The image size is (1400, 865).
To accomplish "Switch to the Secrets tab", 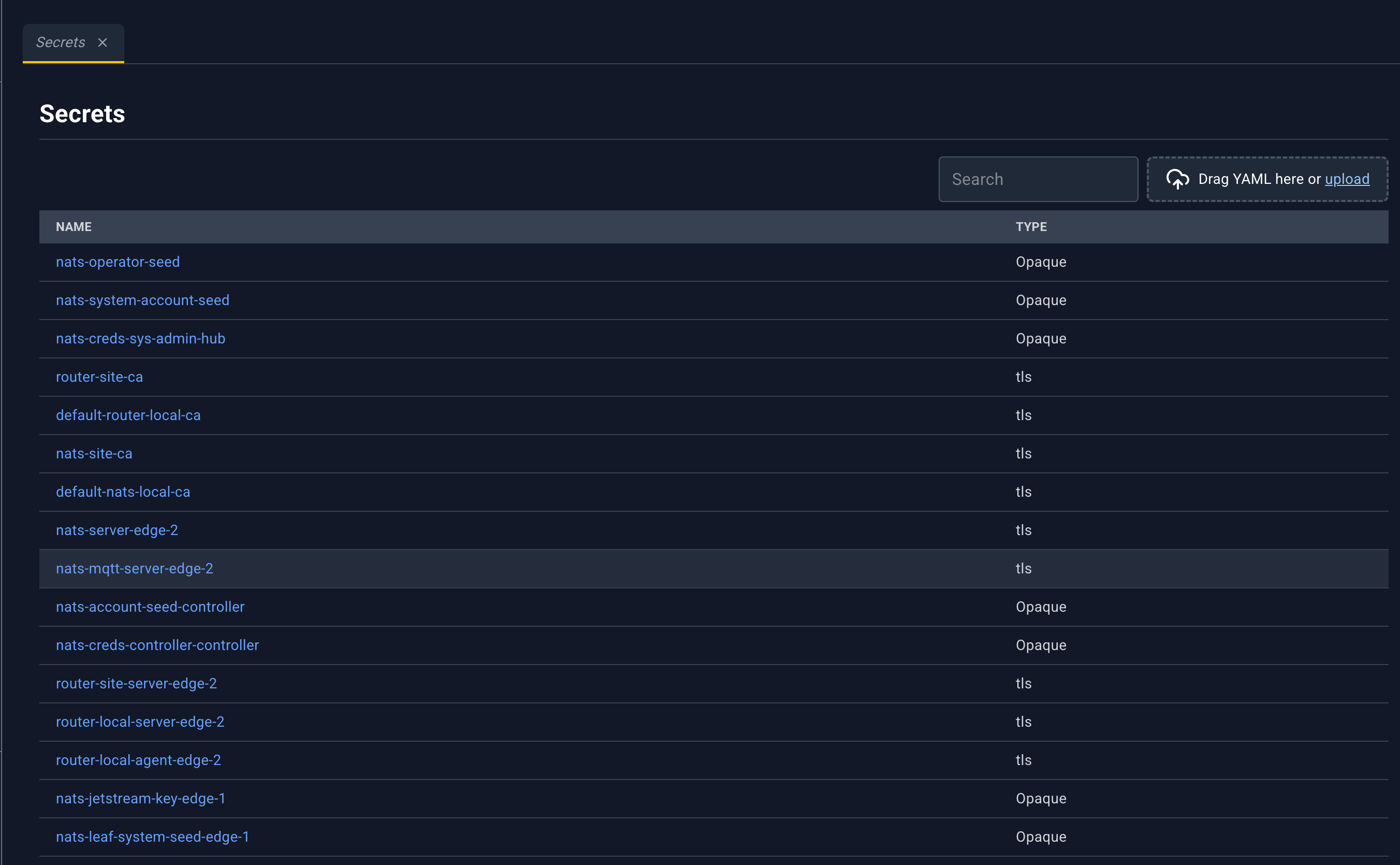I will tap(61, 42).
